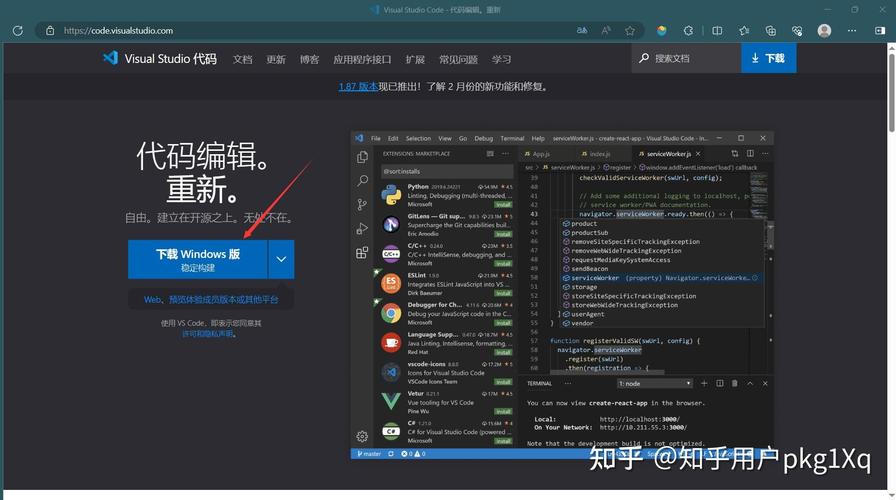Click Explorer files icon in VS Code preview image

362,157
